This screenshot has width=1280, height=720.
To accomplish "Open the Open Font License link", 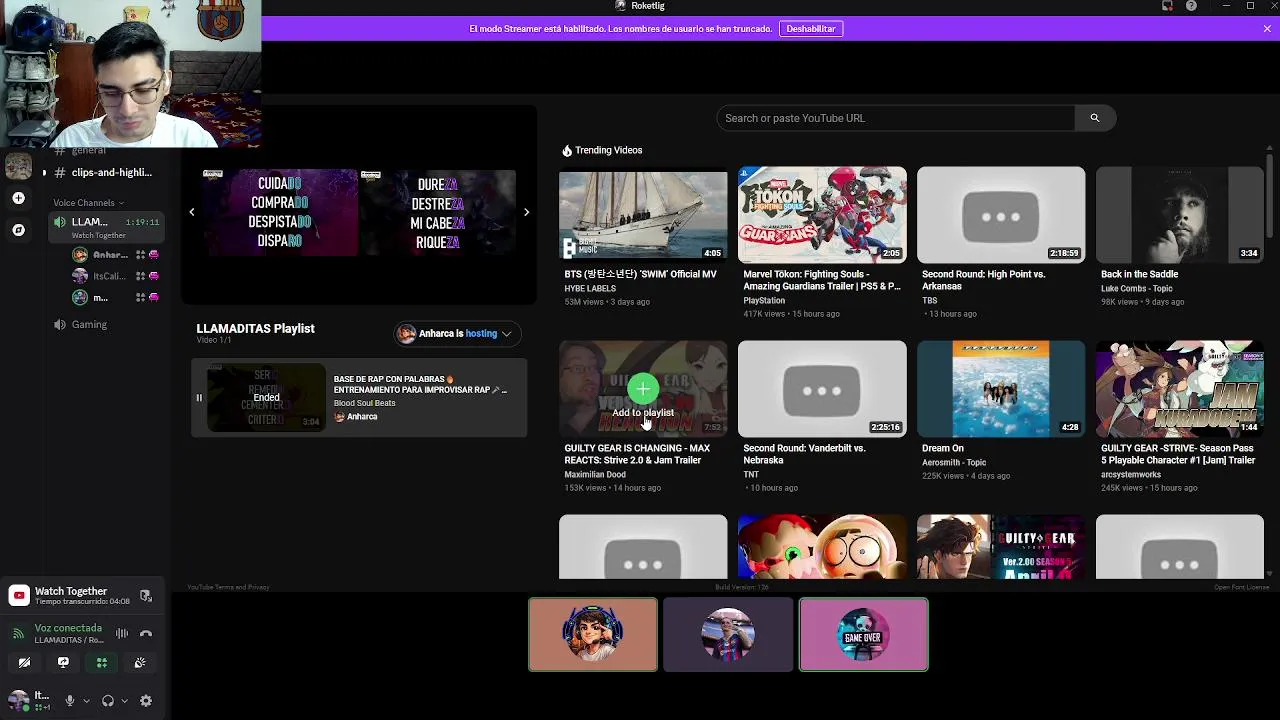I will [1242, 587].
